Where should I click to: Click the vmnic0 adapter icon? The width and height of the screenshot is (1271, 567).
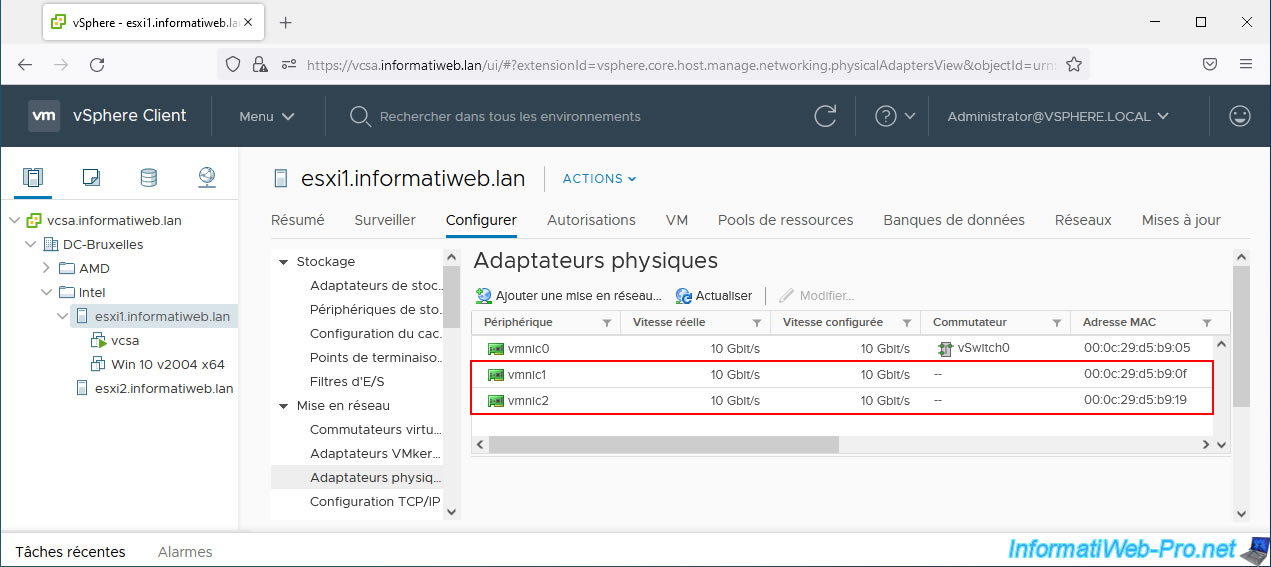pyautogui.click(x=495, y=349)
